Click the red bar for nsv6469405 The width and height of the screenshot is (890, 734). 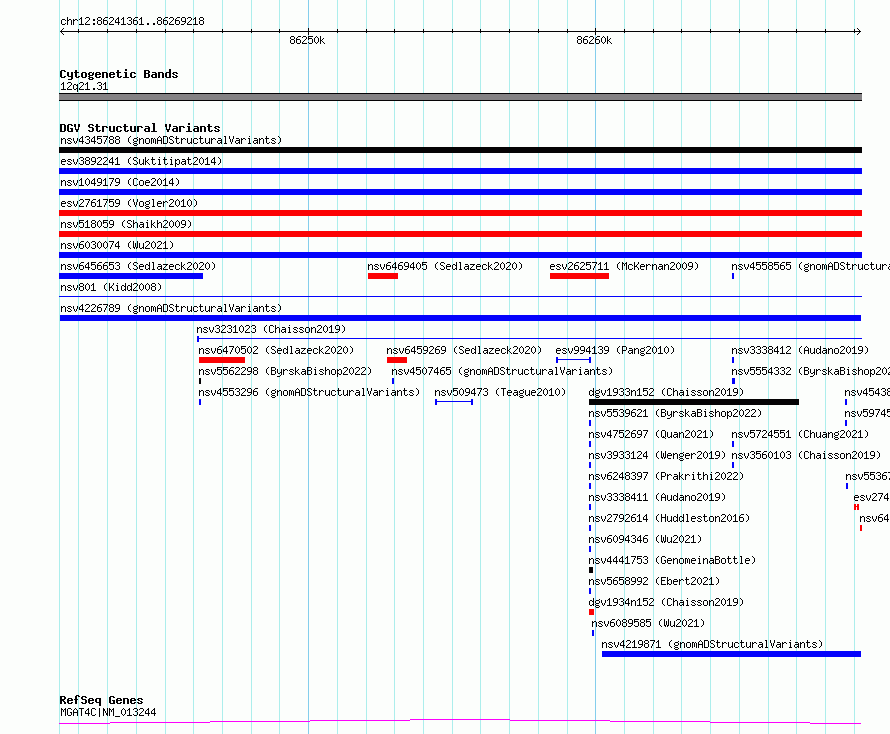tap(383, 276)
